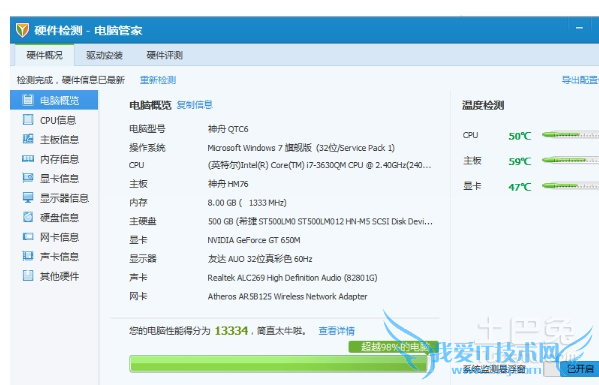The width and height of the screenshot is (599, 385).
Task: Select the 电脑概览 sidebar icon
Action: click(28, 100)
